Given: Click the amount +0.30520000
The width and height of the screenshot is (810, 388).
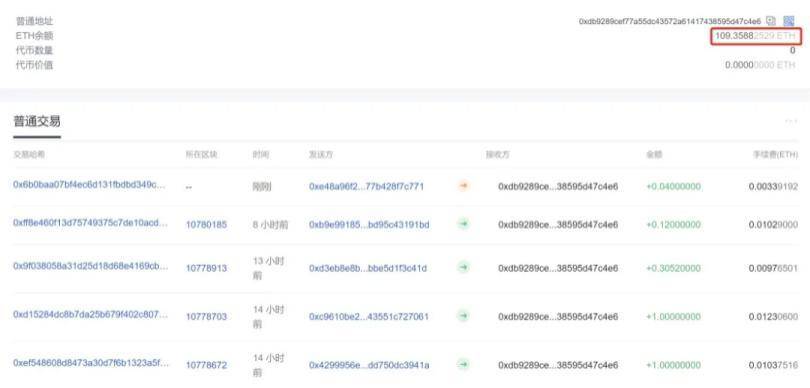Looking at the screenshot, I should coord(673,268).
